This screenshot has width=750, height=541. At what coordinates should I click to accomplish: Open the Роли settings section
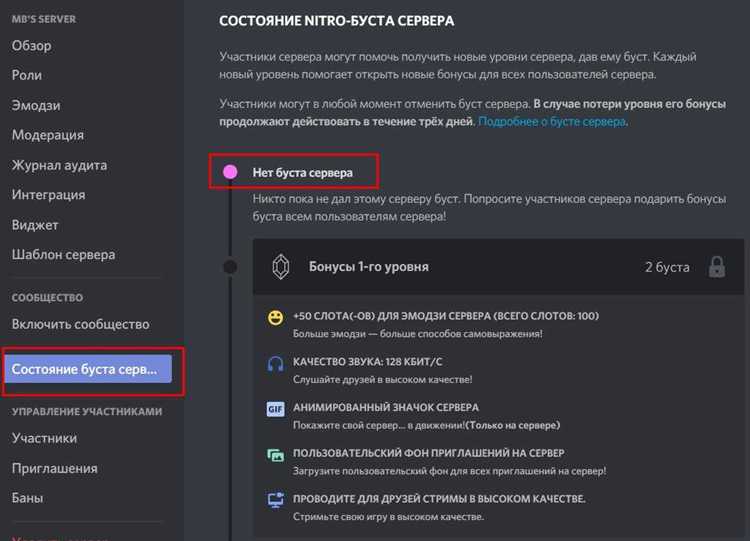coord(27,76)
